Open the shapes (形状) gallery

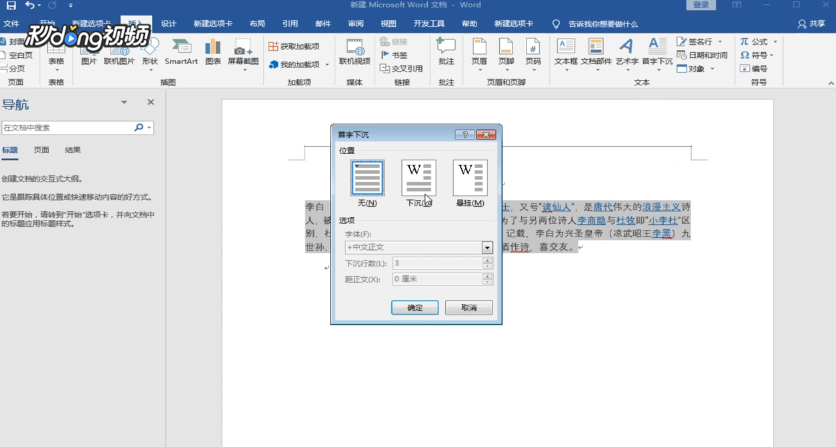click(x=150, y=54)
